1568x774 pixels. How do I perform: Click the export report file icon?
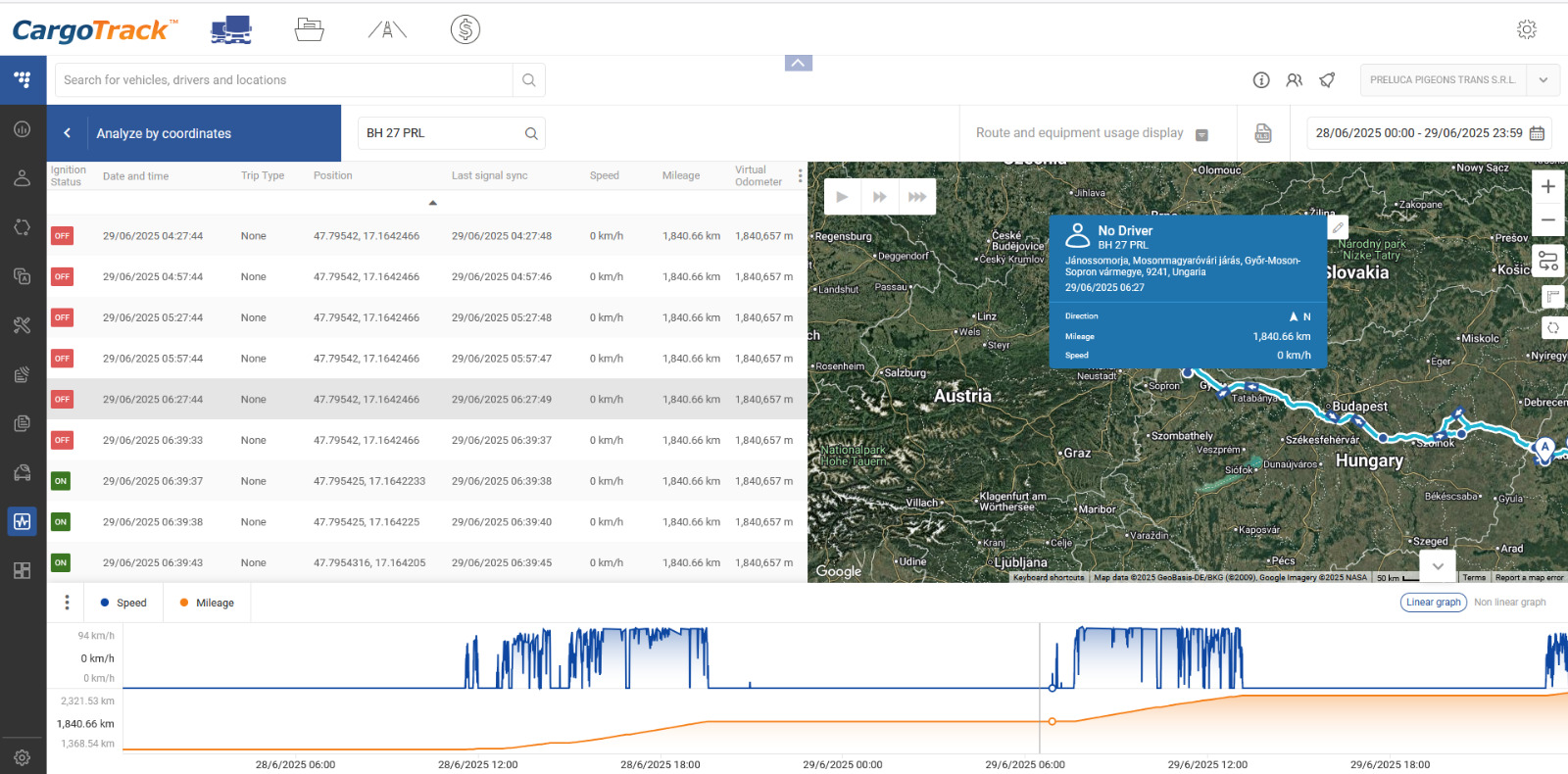click(1263, 133)
